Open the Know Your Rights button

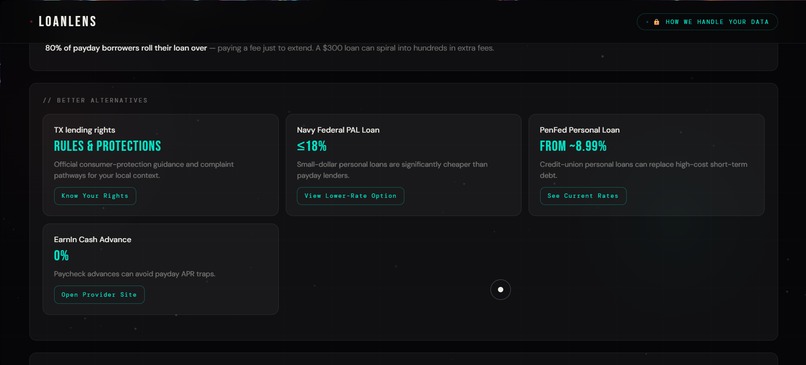95,196
